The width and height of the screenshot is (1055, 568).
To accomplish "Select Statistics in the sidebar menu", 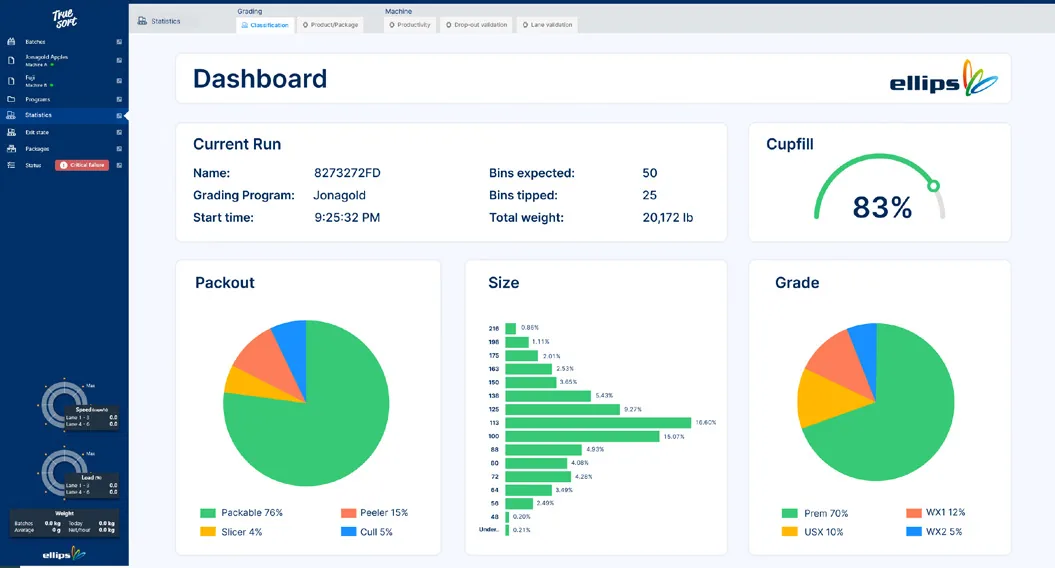I will [38, 115].
